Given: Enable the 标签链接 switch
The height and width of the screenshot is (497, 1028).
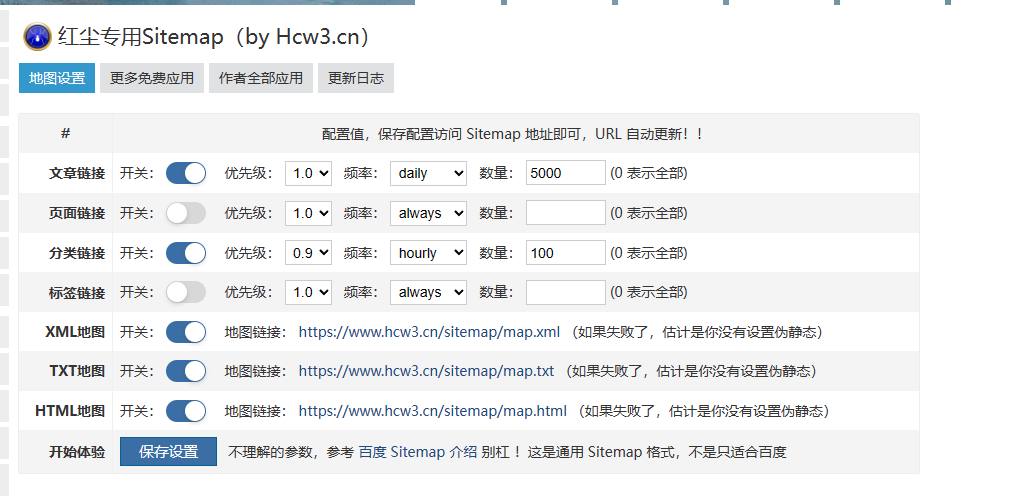Looking at the screenshot, I should tap(186, 292).
